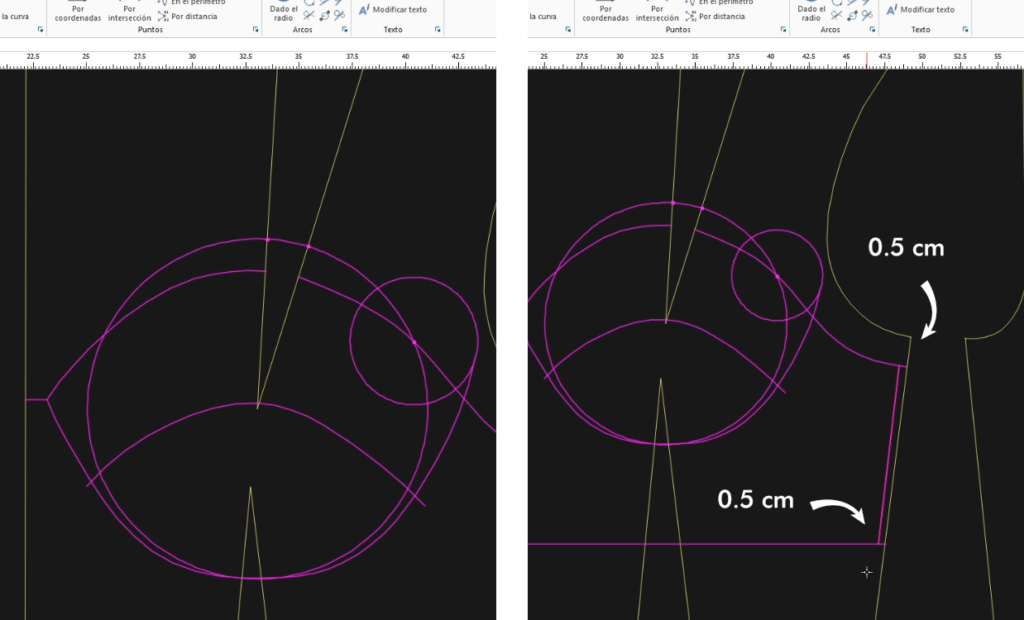The height and width of the screenshot is (620, 1024).
Task: Choose Dado el radio arc in left window
Action: pyautogui.click(x=283, y=13)
